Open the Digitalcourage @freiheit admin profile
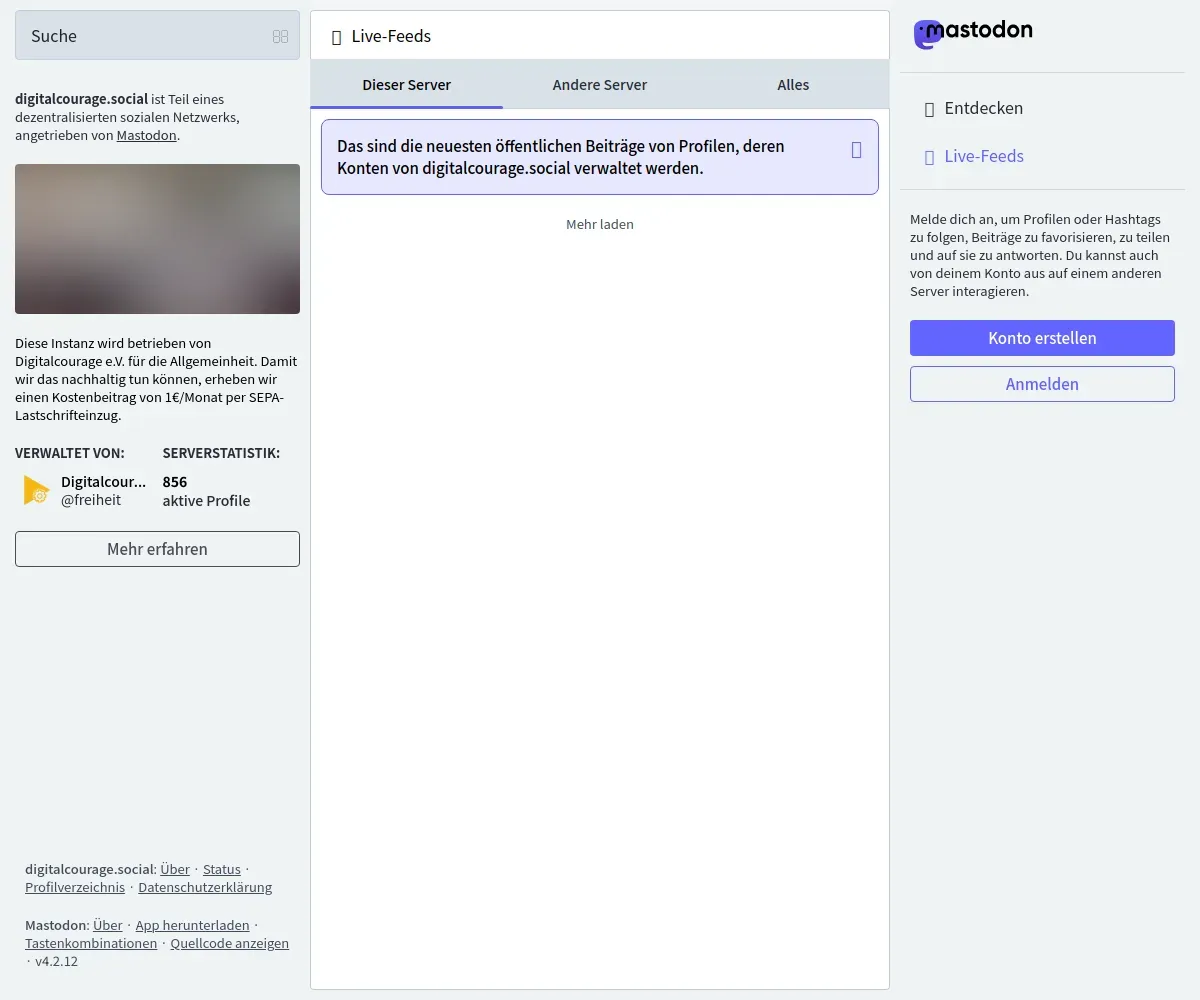Screen dimensions: 1200x1000 (84, 490)
